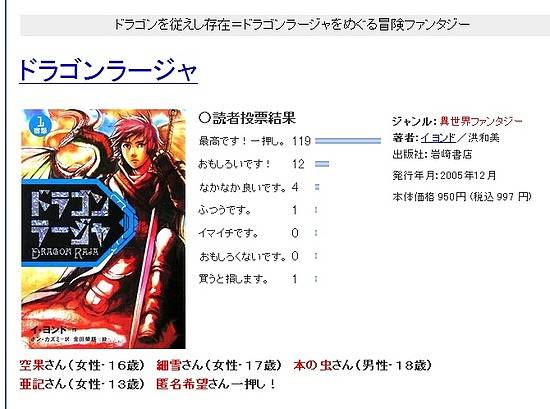The height and width of the screenshot is (409, 550).
Task: Click the ふつうです vote count row
Action: tap(259, 210)
